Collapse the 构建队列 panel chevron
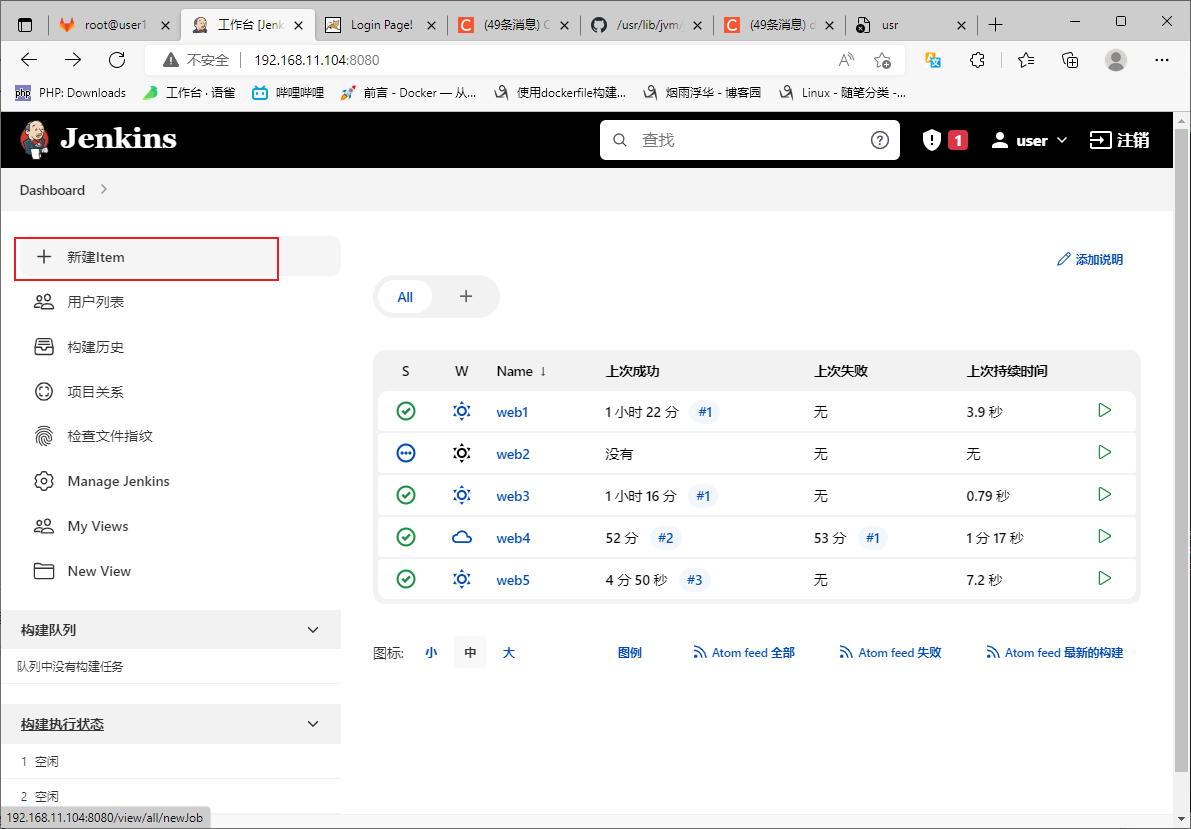Viewport: 1191px width, 829px height. tap(313, 630)
